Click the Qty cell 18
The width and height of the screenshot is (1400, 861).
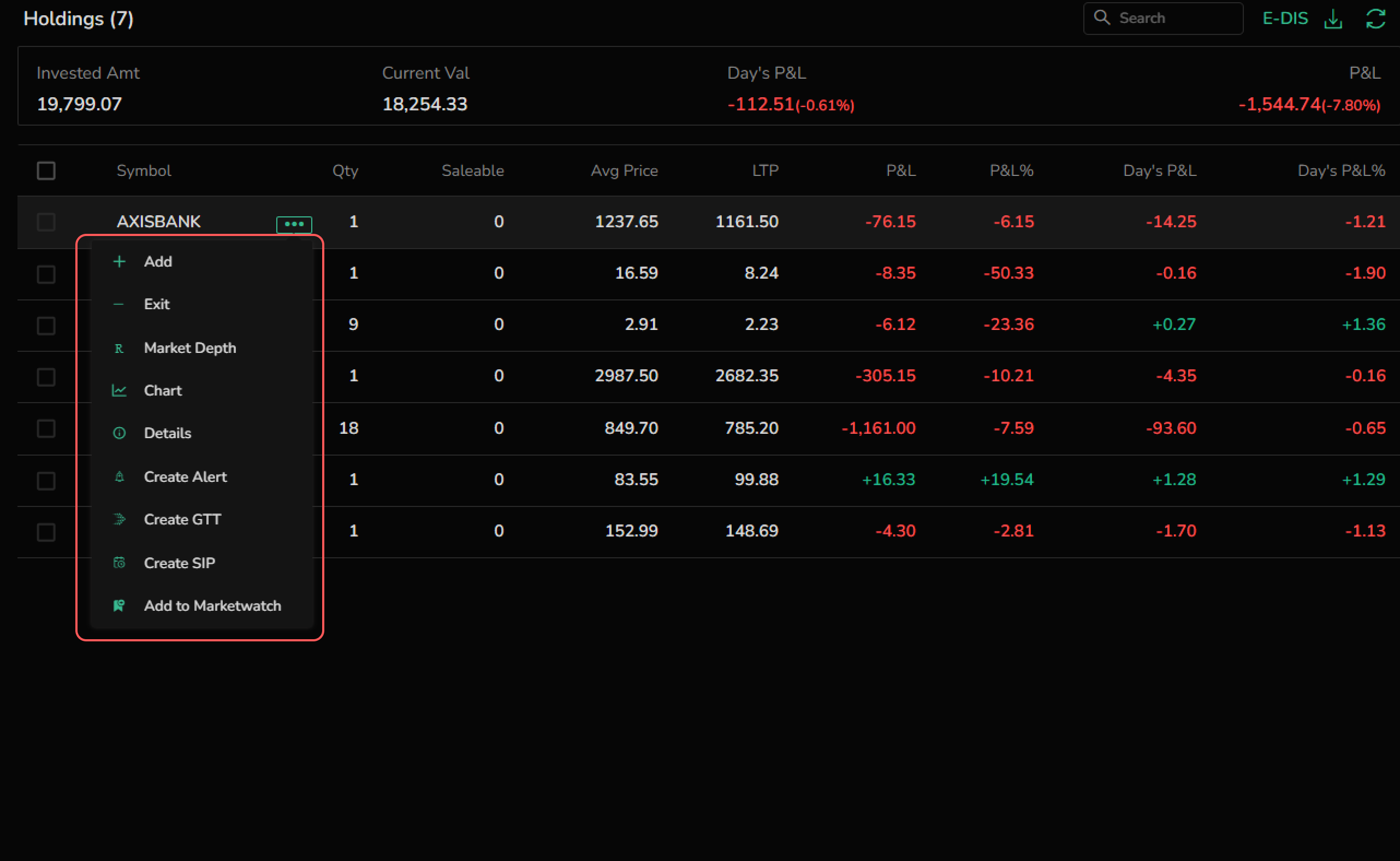(348, 428)
